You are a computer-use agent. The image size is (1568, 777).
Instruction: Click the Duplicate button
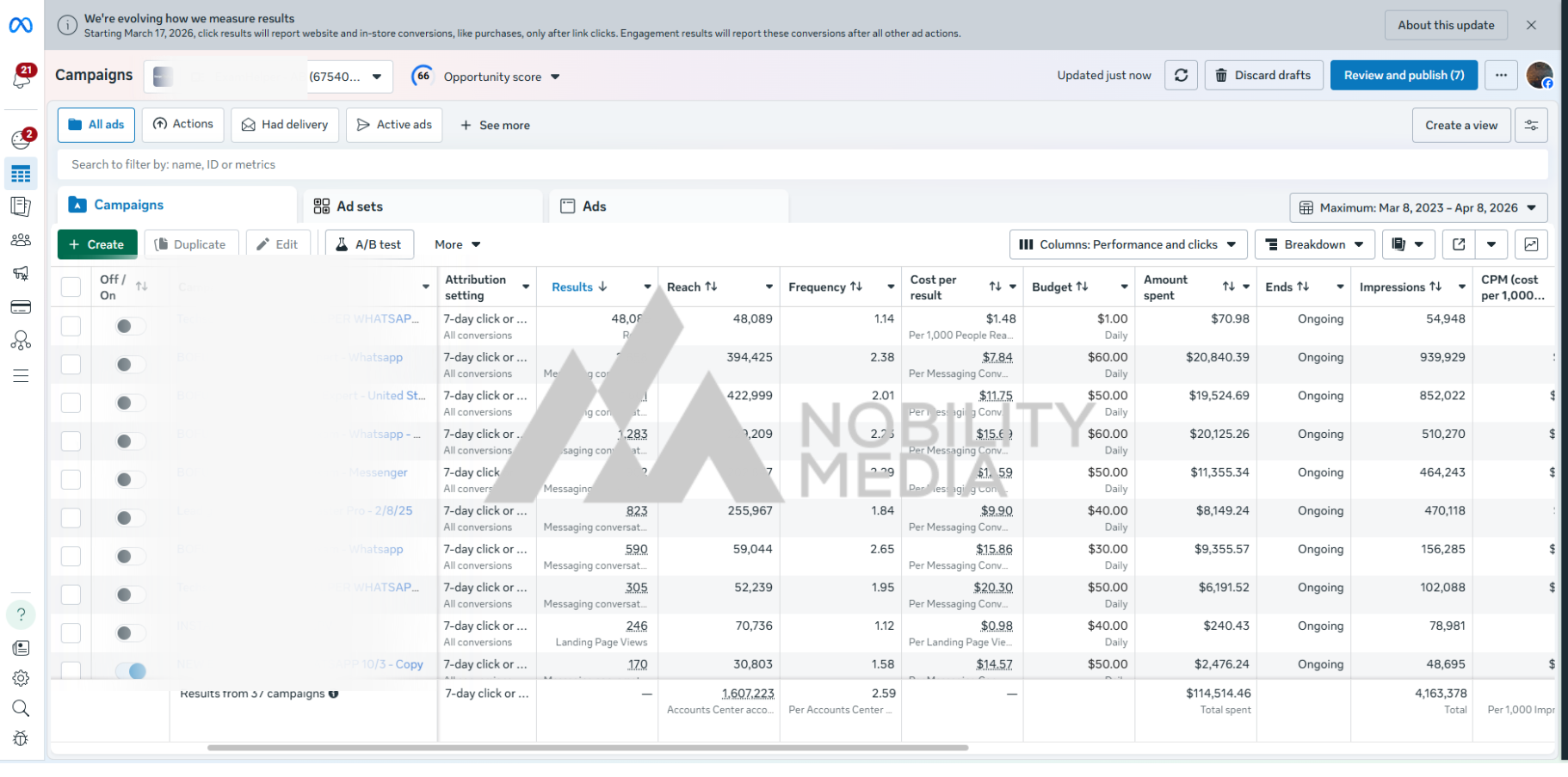coord(190,244)
